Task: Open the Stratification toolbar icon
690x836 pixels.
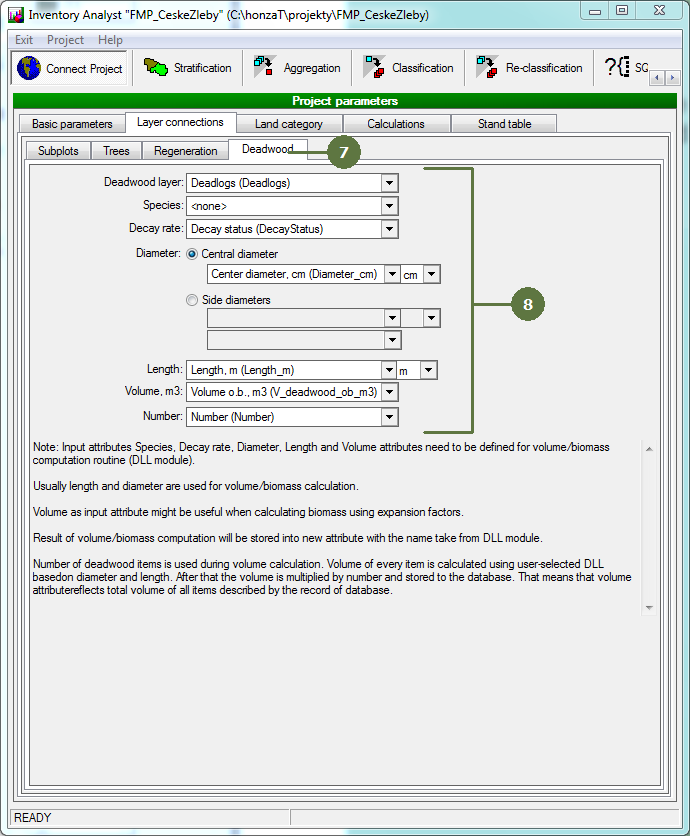Action: pos(156,68)
